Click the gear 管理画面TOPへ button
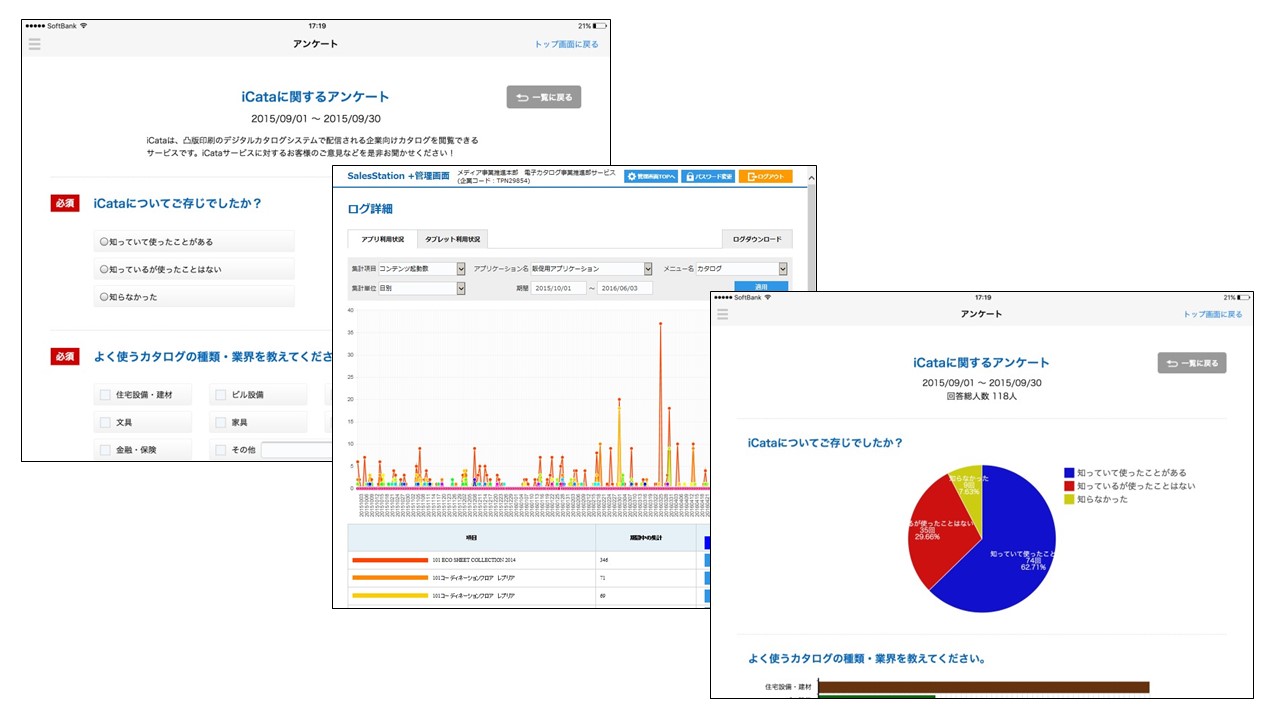 click(x=651, y=176)
